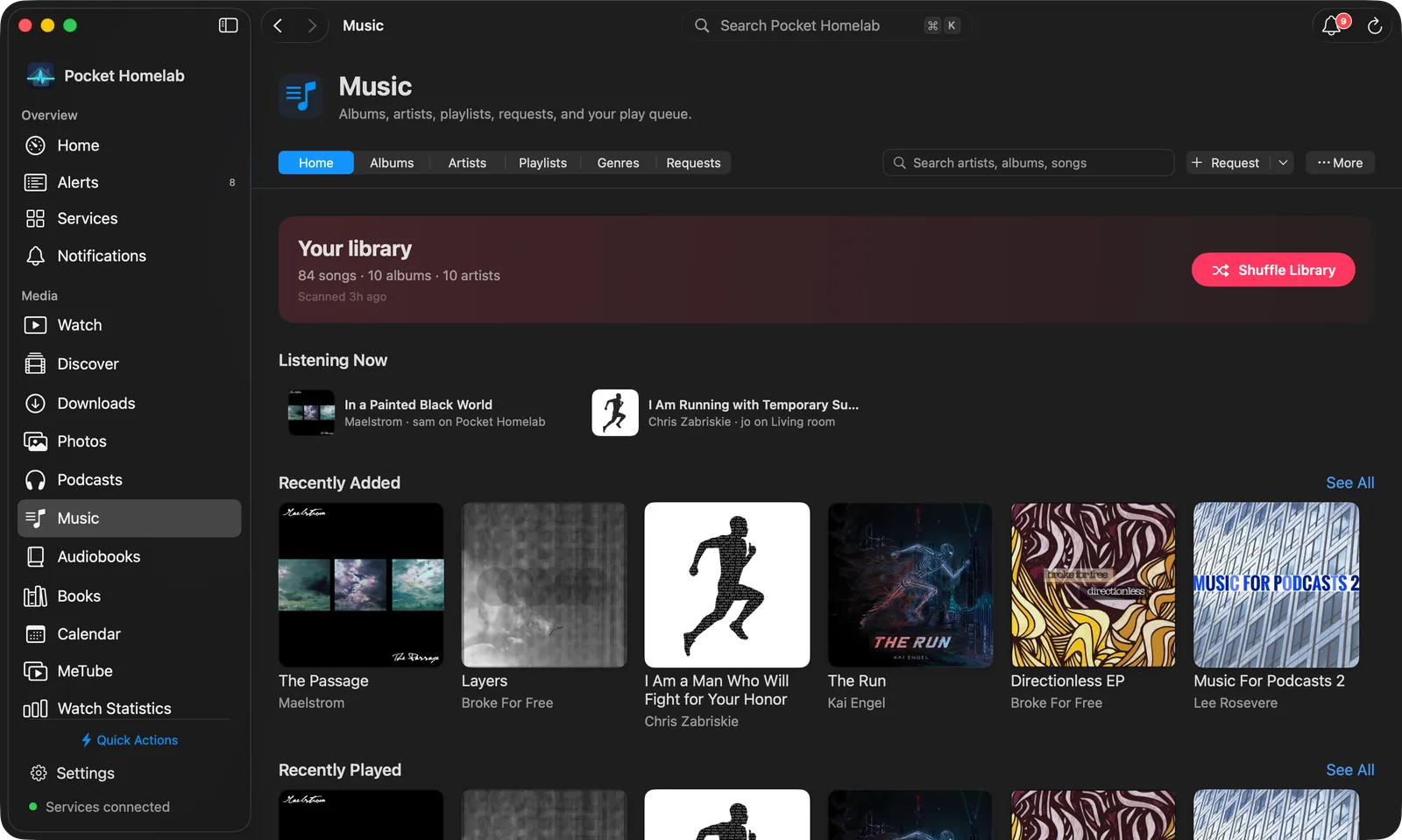This screenshot has height=840, width=1402.
Task: Open Downloads in the sidebar
Action: (x=130, y=403)
